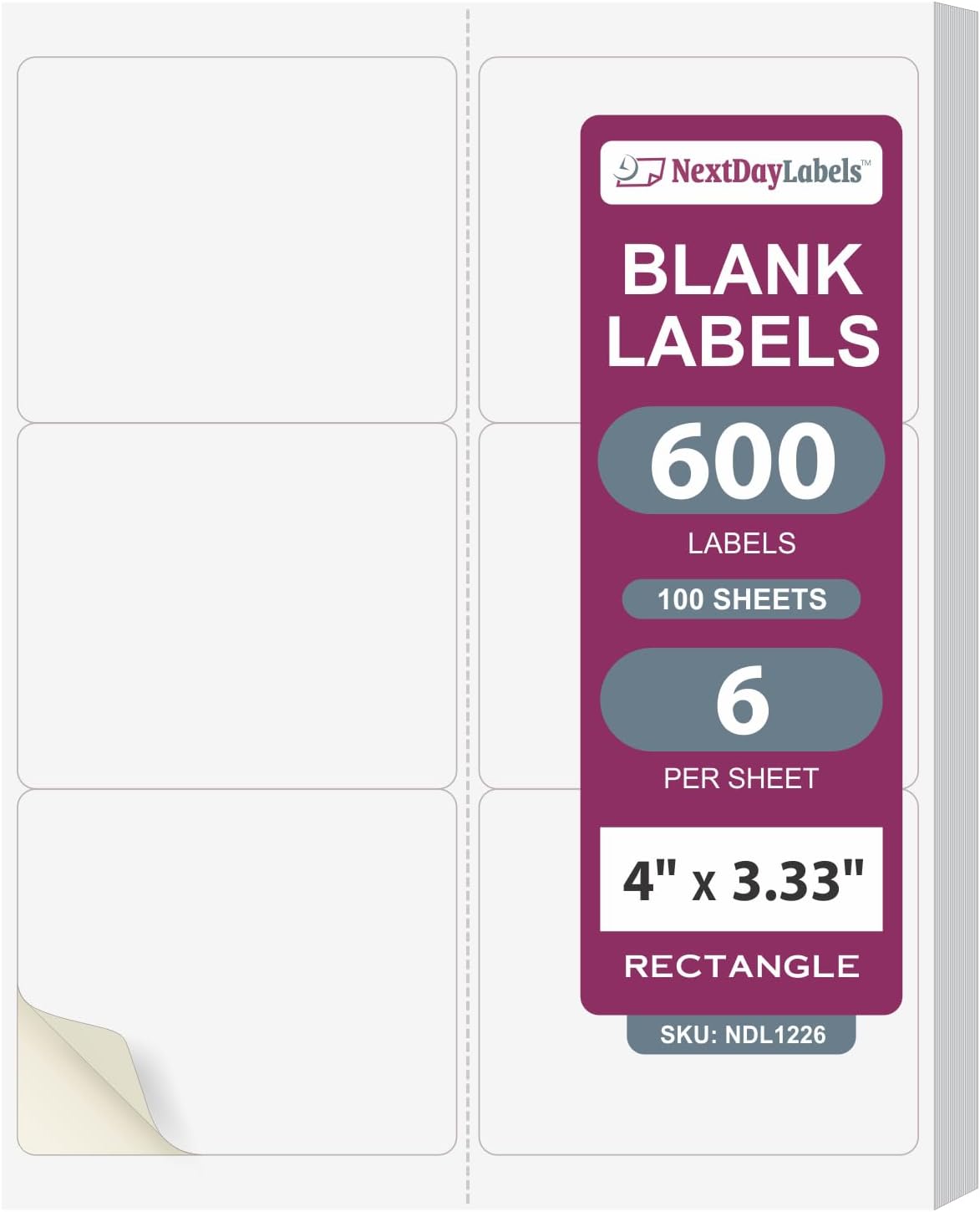Select the BLANK LABELS heading
Screen dimensions: 980x1212
[742, 304]
